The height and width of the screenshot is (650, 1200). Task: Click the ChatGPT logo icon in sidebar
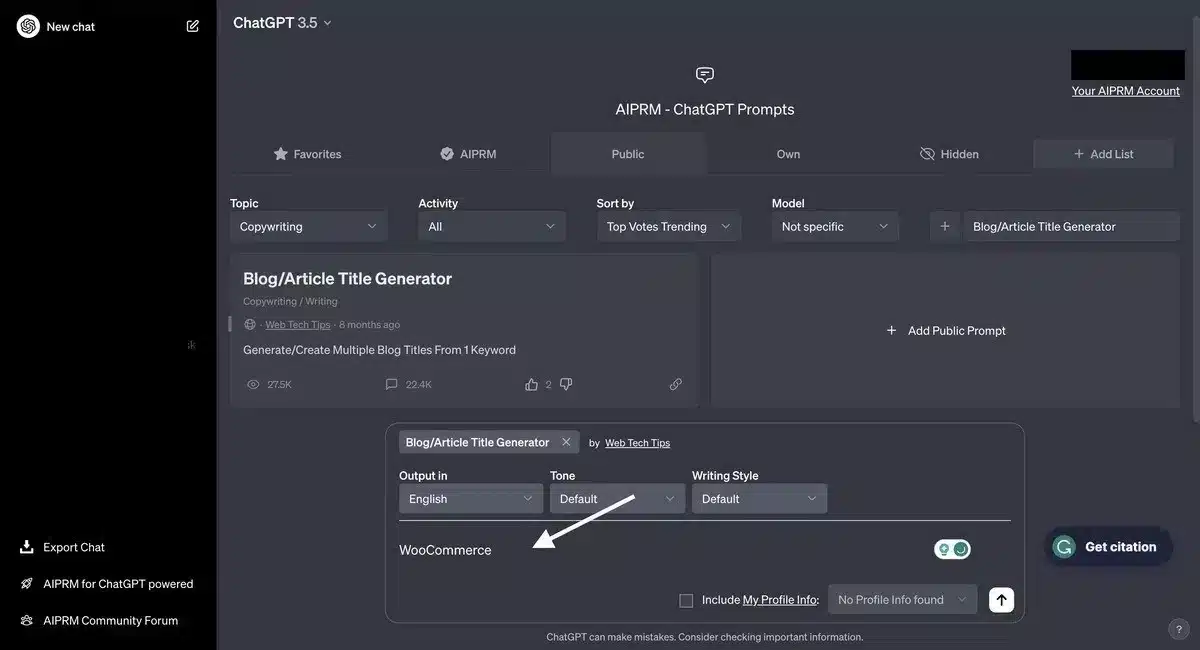click(28, 26)
